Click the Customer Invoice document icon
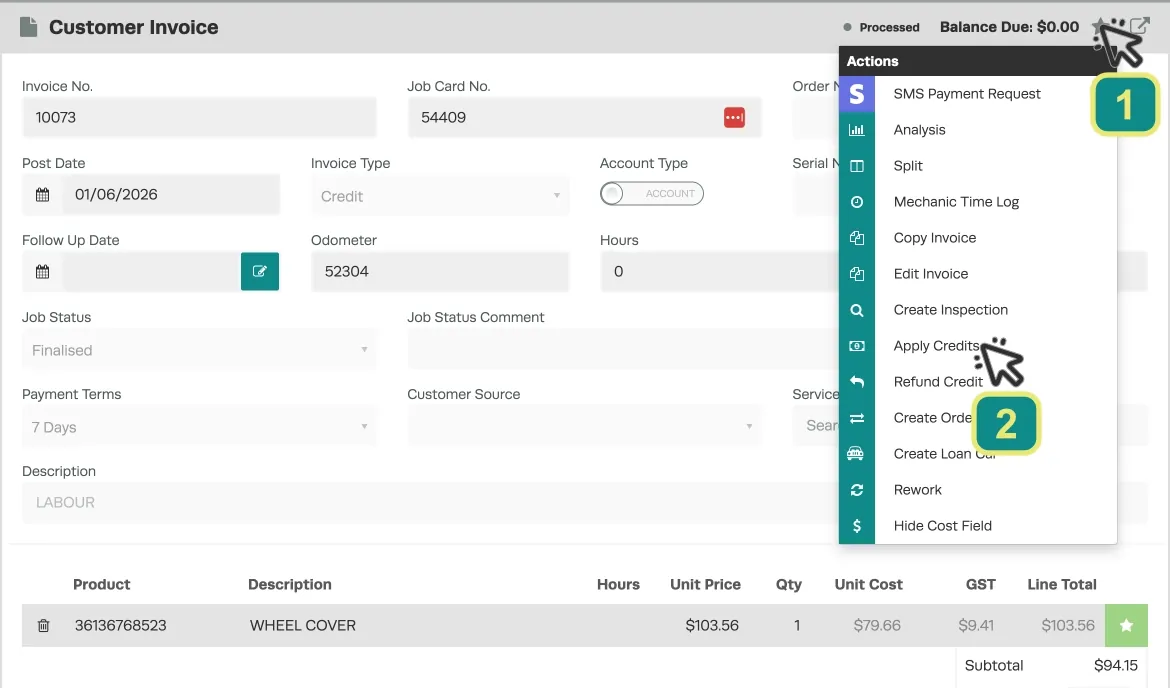This screenshot has height=688, width=1170. [x=28, y=27]
